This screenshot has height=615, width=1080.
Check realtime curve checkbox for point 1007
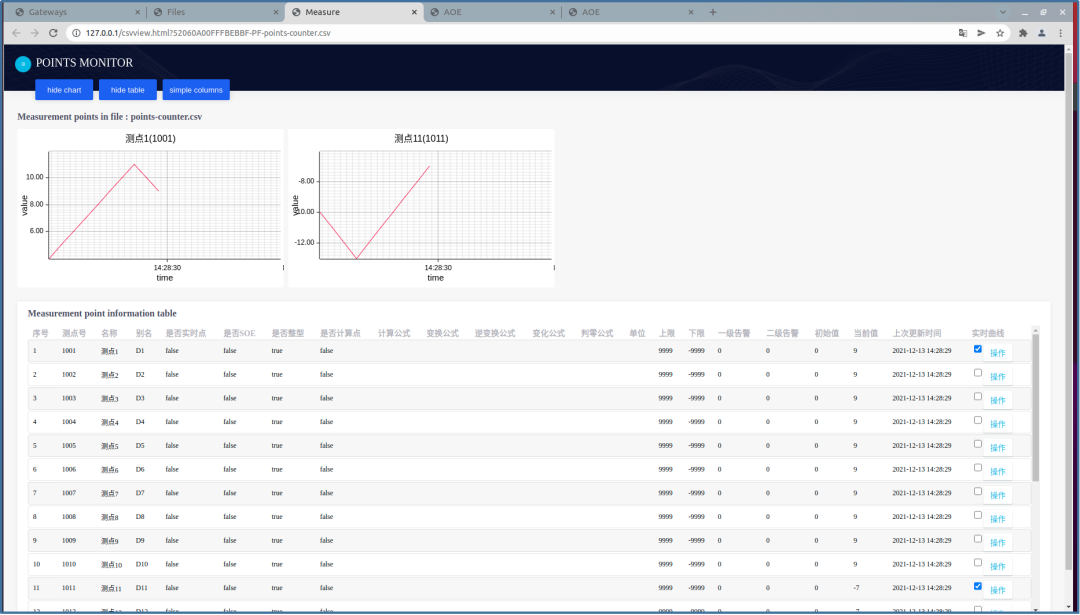977,492
